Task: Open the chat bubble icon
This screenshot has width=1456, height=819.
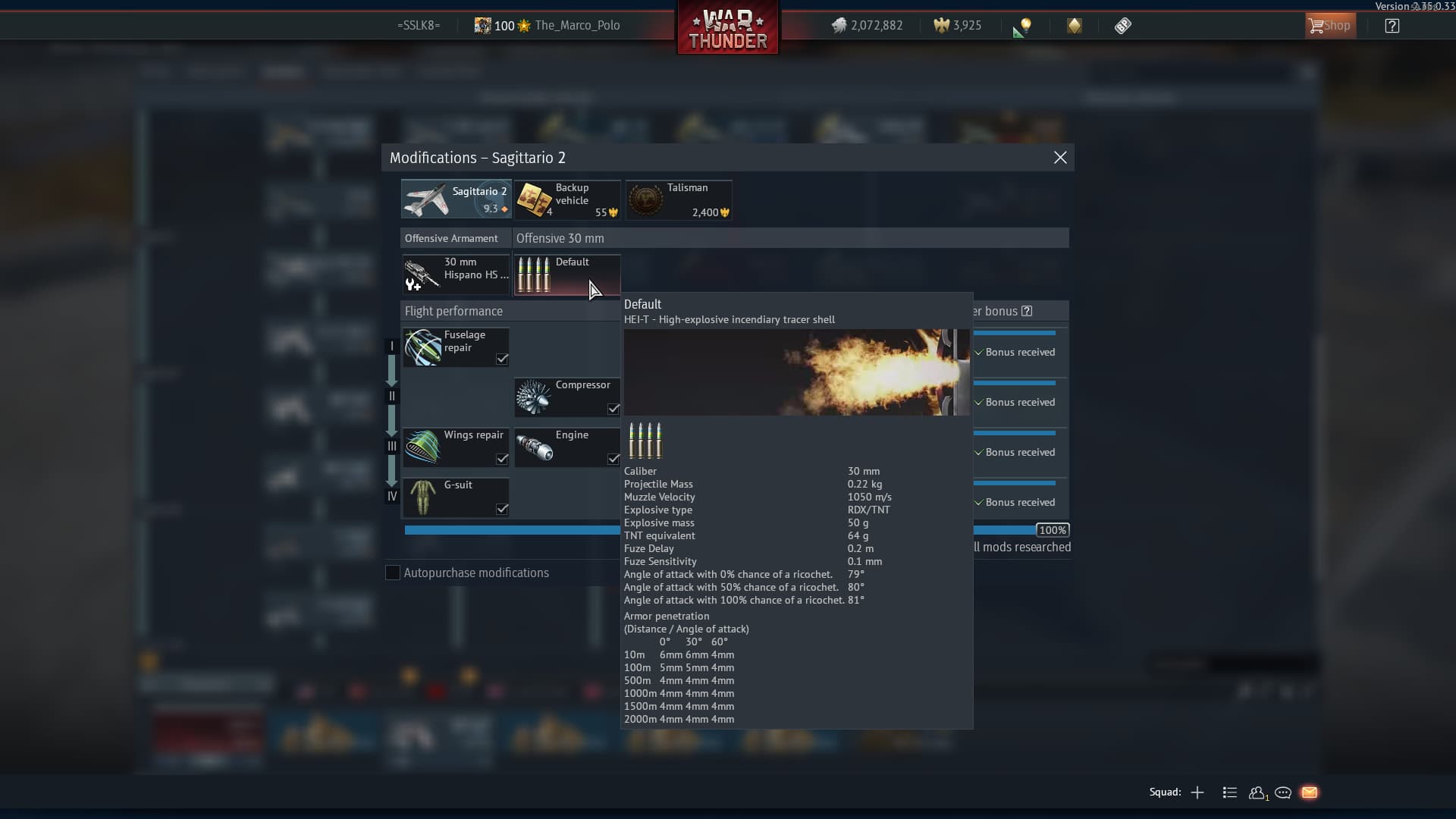Action: click(1283, 792)
